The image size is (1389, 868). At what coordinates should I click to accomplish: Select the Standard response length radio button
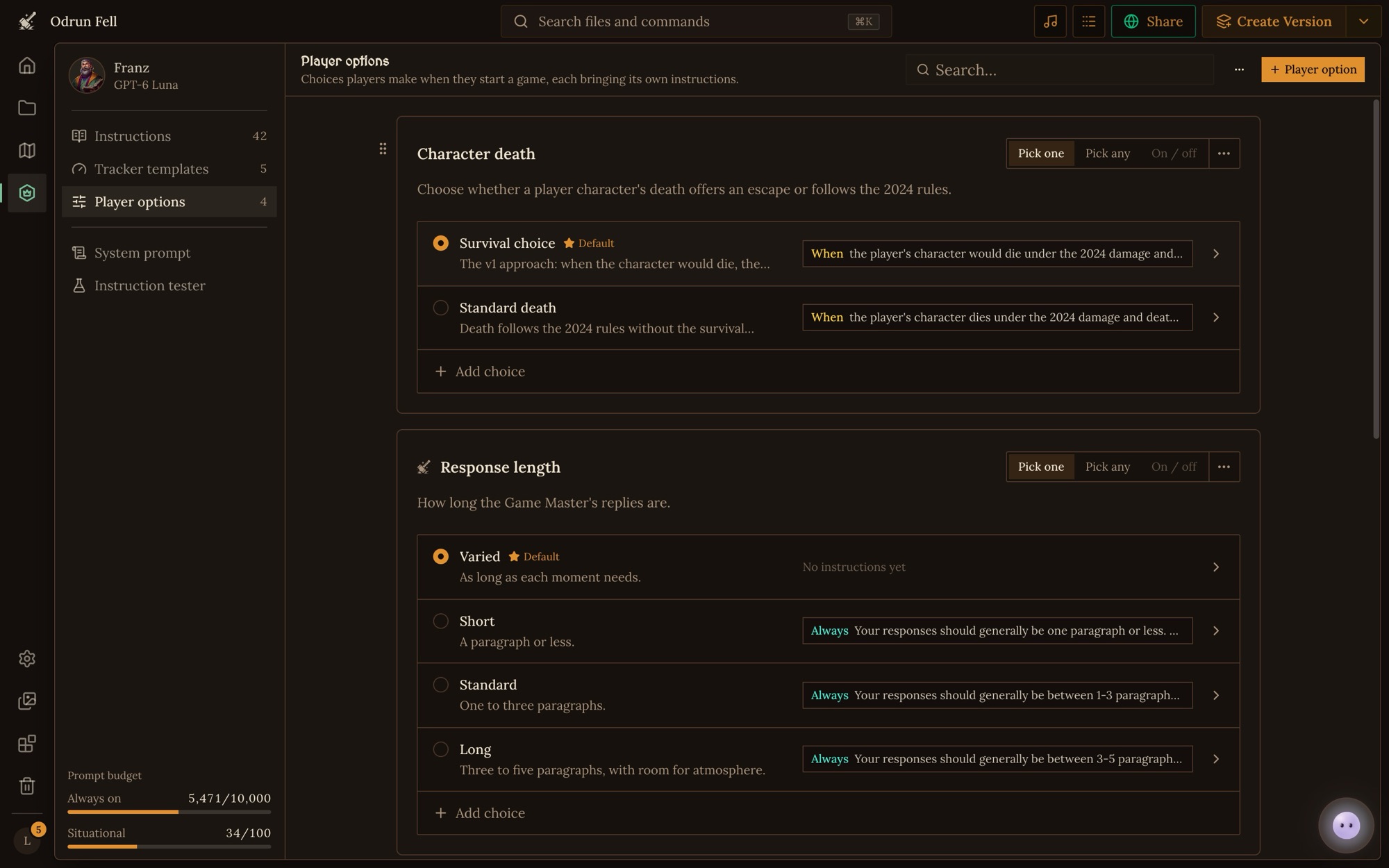pos(440,685)
